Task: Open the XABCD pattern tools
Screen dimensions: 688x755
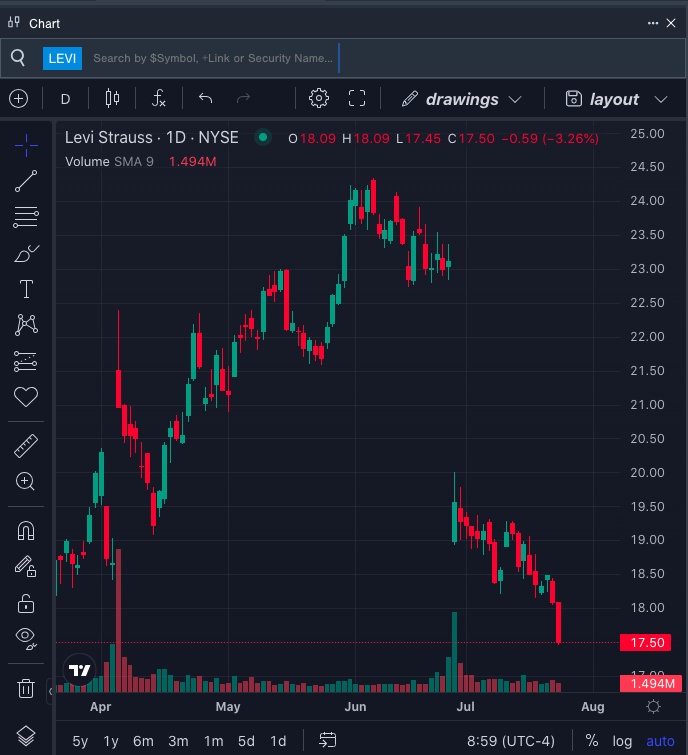Action: click(26, 325)
